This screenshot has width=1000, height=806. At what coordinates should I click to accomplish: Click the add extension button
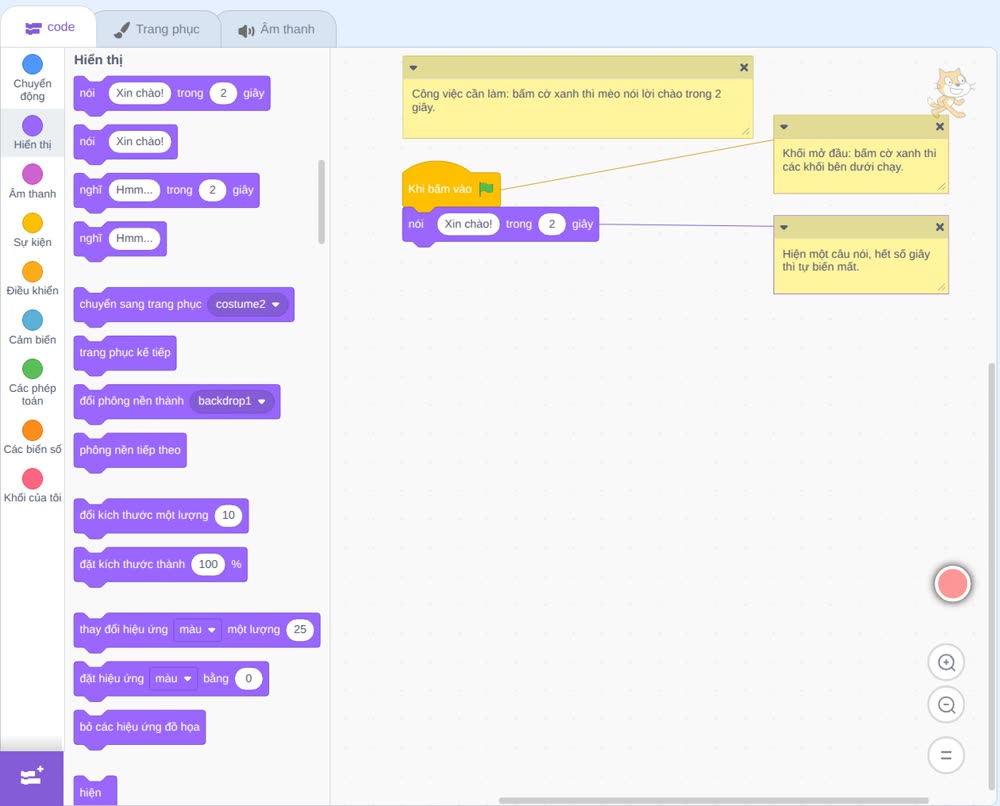[x=32, y=777]
